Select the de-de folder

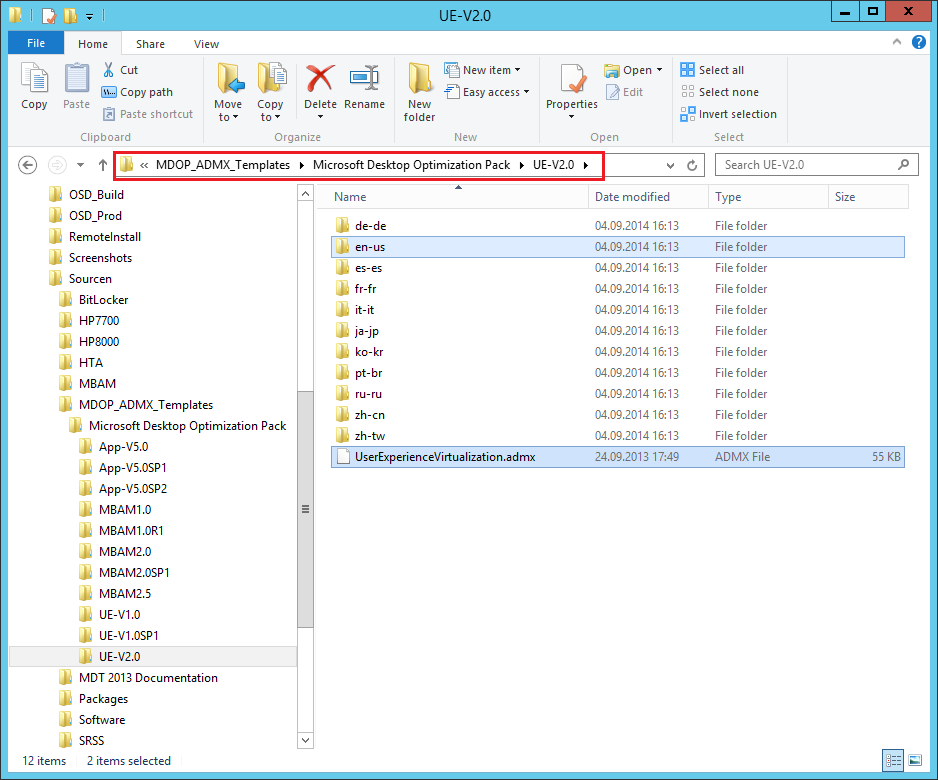tap(617, 226)
